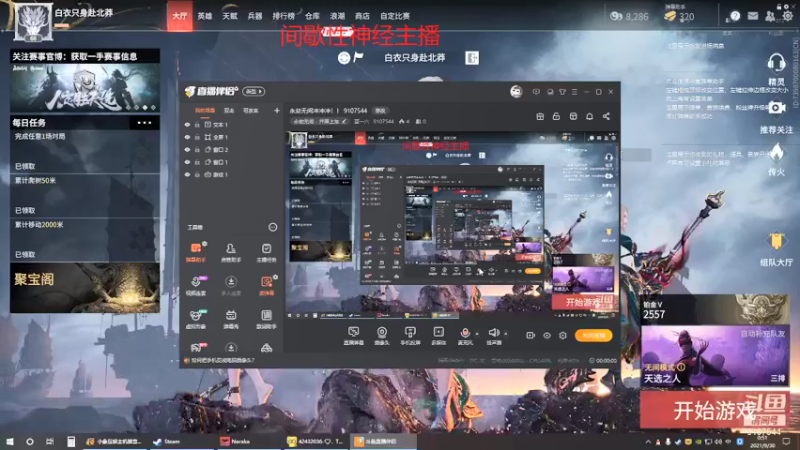
Task: Open the 虚拟形象 bear-face tool
Action: pyautogui.click(x=195, y=319)
